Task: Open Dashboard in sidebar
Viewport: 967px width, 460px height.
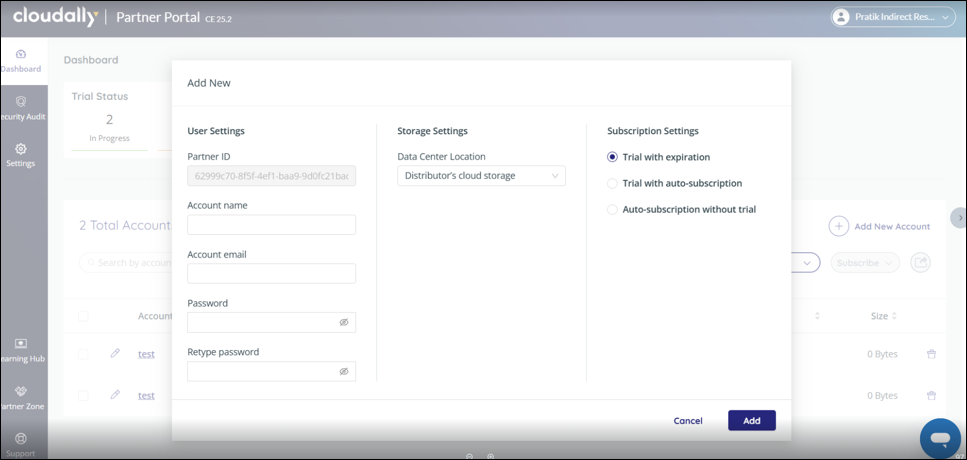Action: tap(21, 61)
